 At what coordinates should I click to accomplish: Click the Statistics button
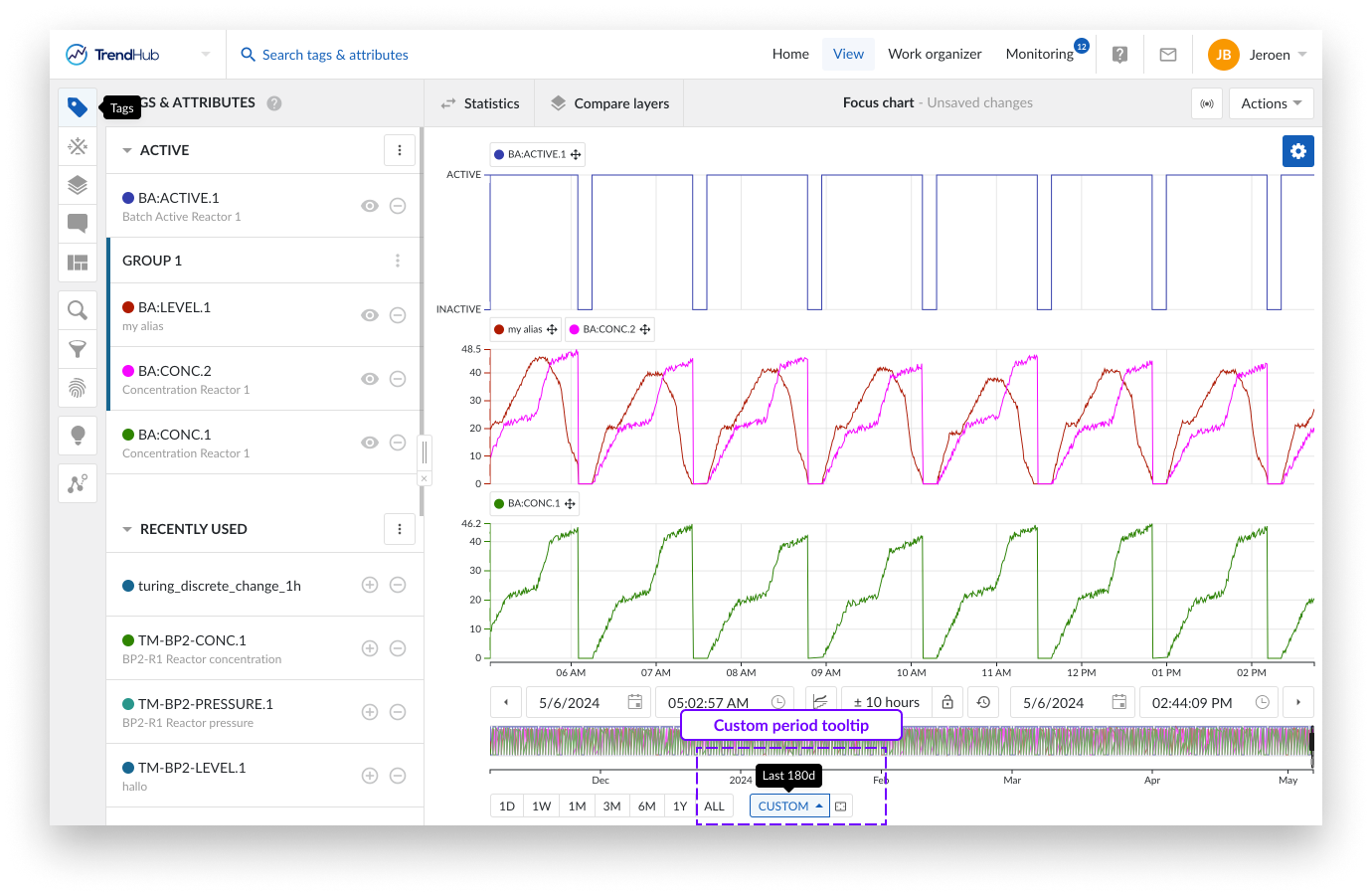pos(480,103)
